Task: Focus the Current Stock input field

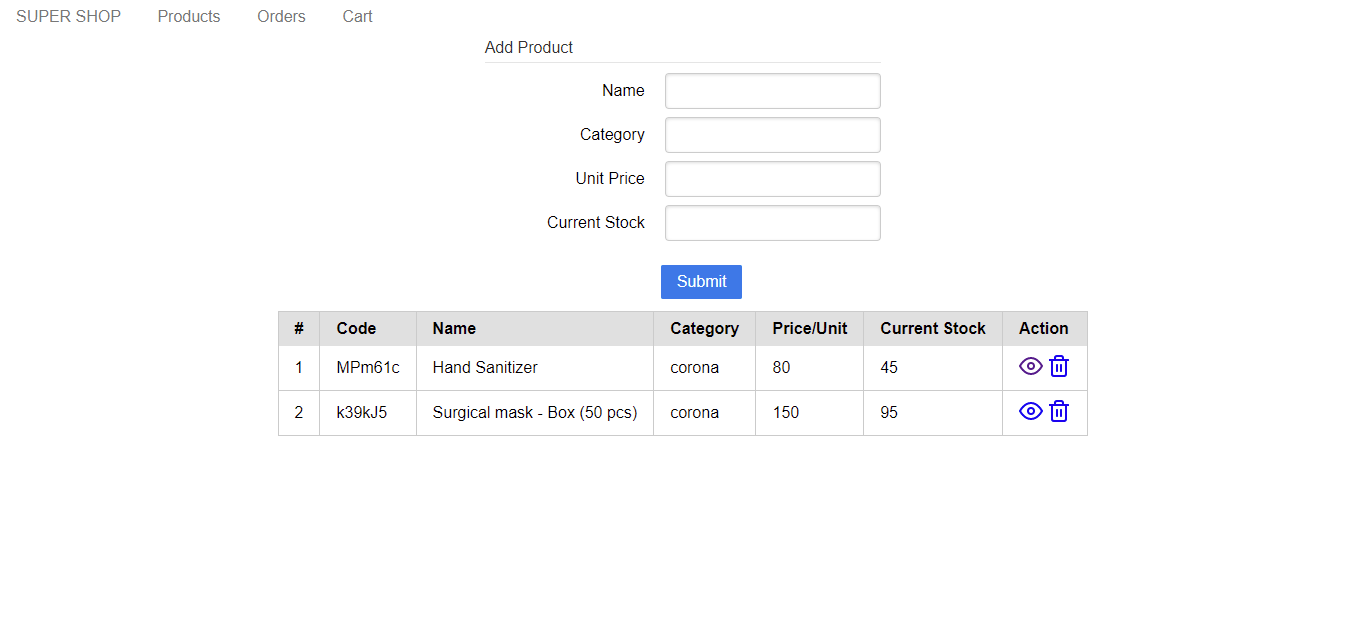Action: click(772, 223)
